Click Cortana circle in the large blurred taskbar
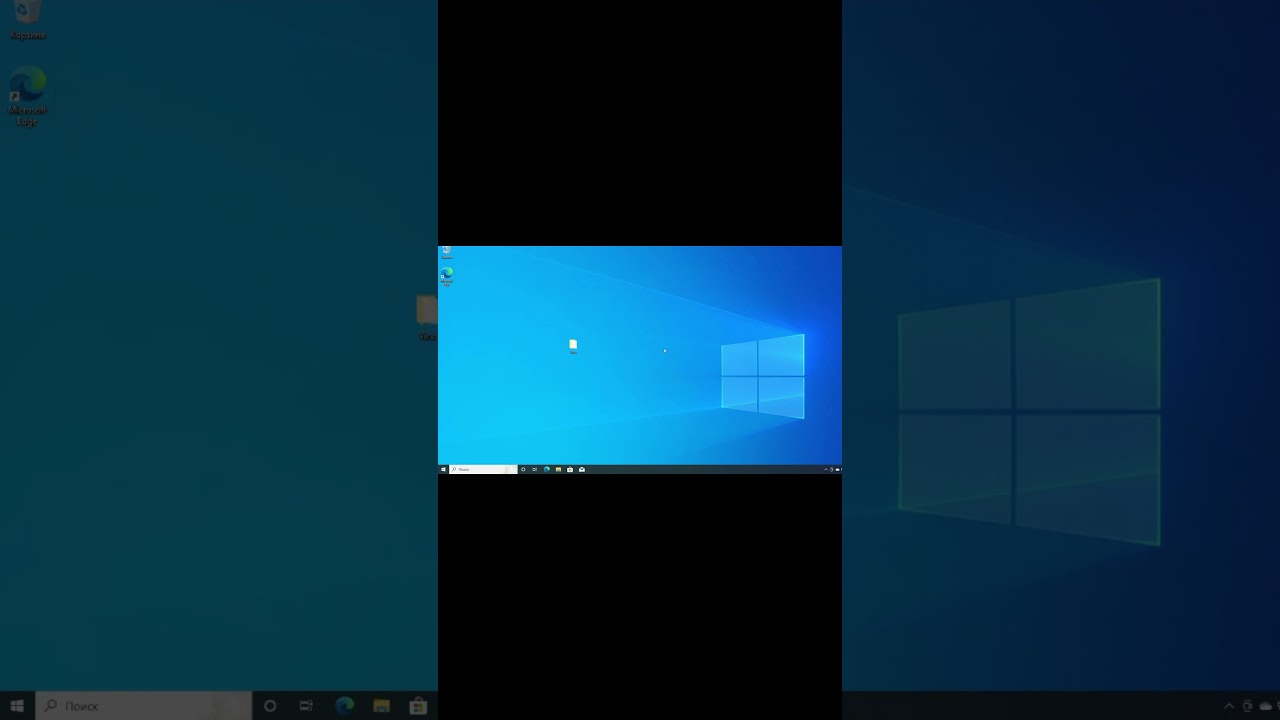 click(x=270, y=706)
